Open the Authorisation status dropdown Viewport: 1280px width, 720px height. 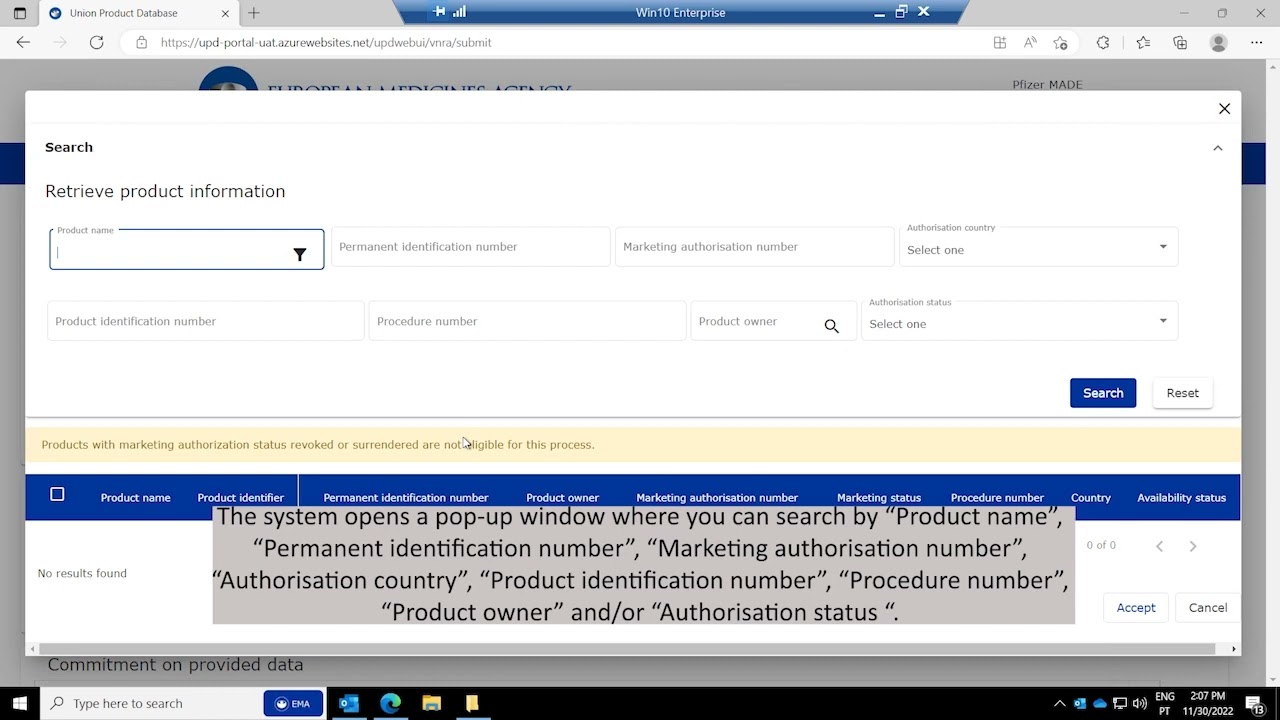coord(1020,321)
